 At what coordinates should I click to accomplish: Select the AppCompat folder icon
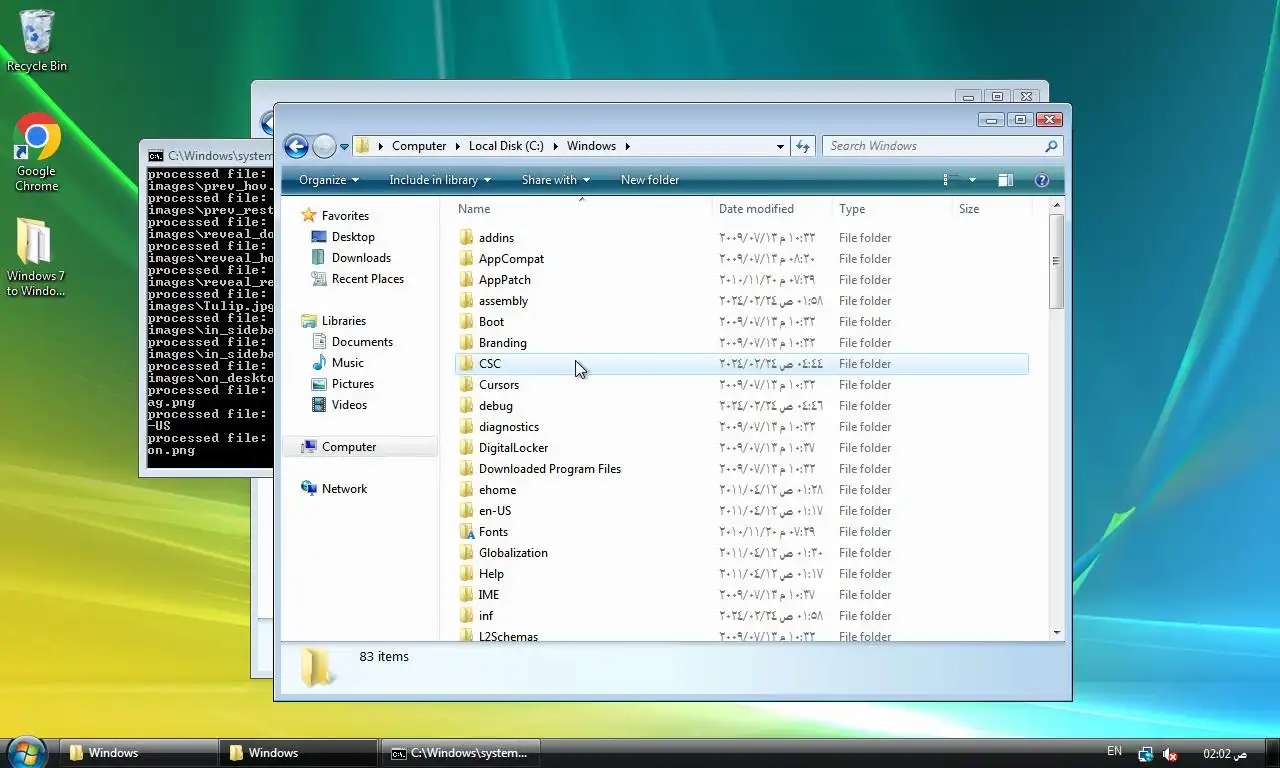point(466,259)
